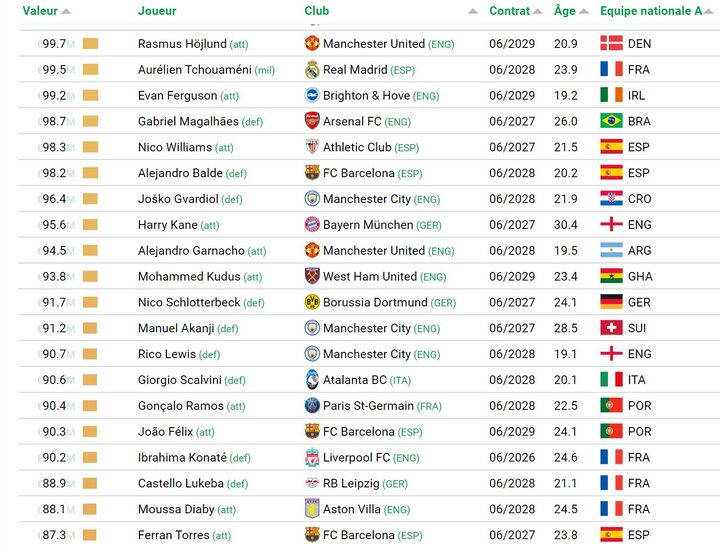Open the Aston Villa club link
The width and height of the screenshot is (720, 553).
click(352, 509)
